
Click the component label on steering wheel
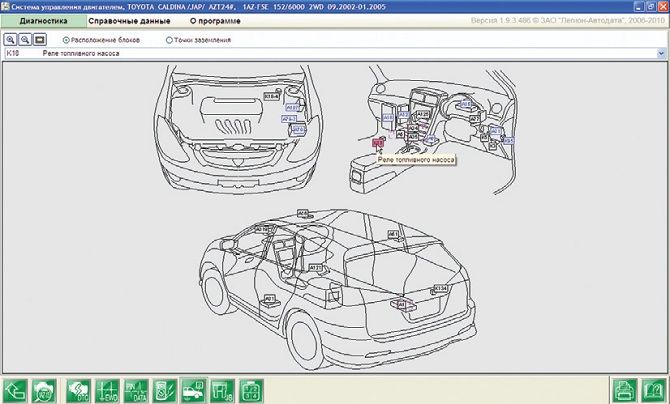tap(465, 104)
